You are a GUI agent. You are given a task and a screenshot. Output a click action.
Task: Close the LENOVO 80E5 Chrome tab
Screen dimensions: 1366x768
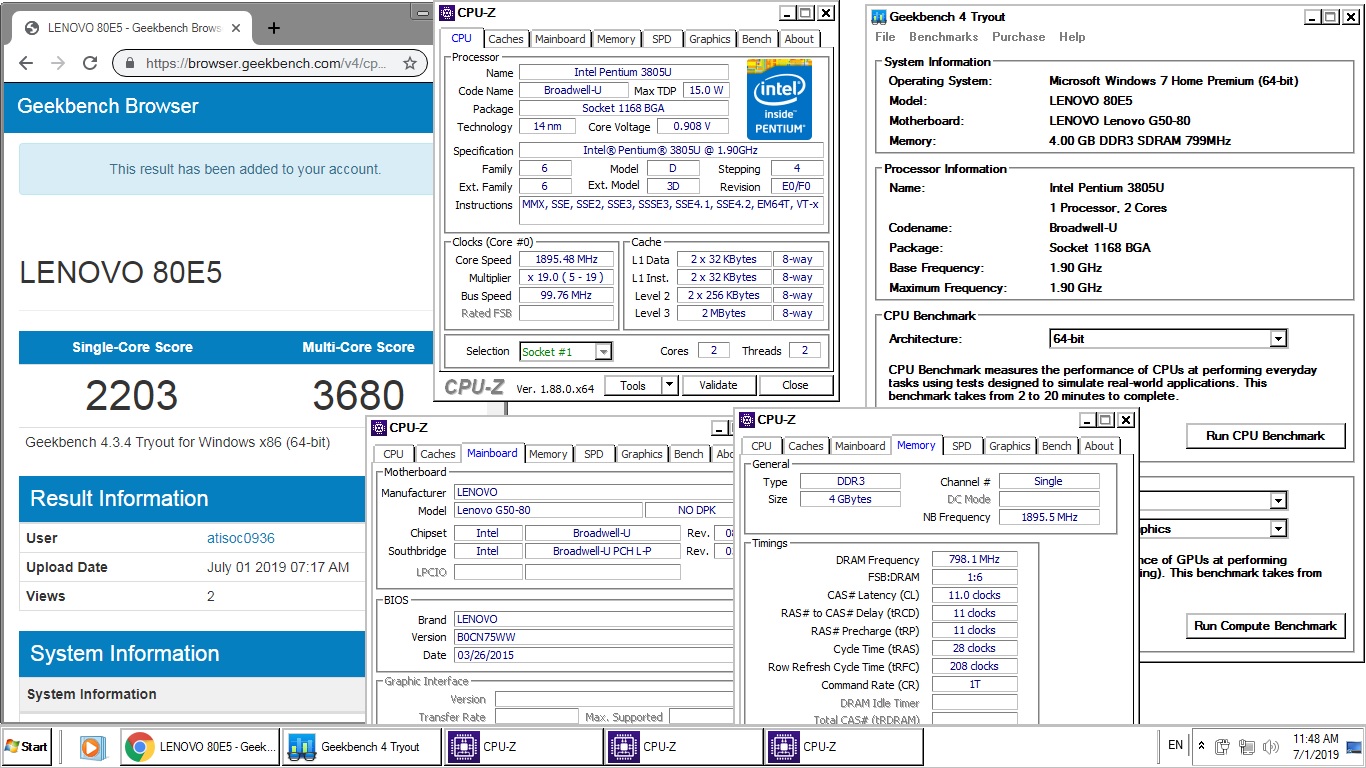coord(237,28)
